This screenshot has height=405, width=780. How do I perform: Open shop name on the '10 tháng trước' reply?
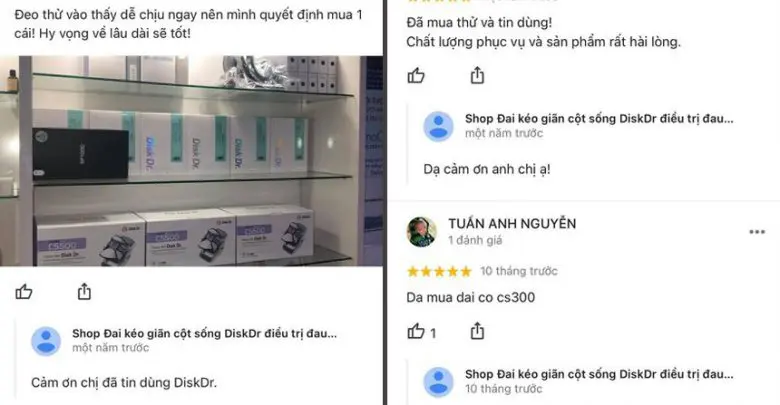click(599, 374)
